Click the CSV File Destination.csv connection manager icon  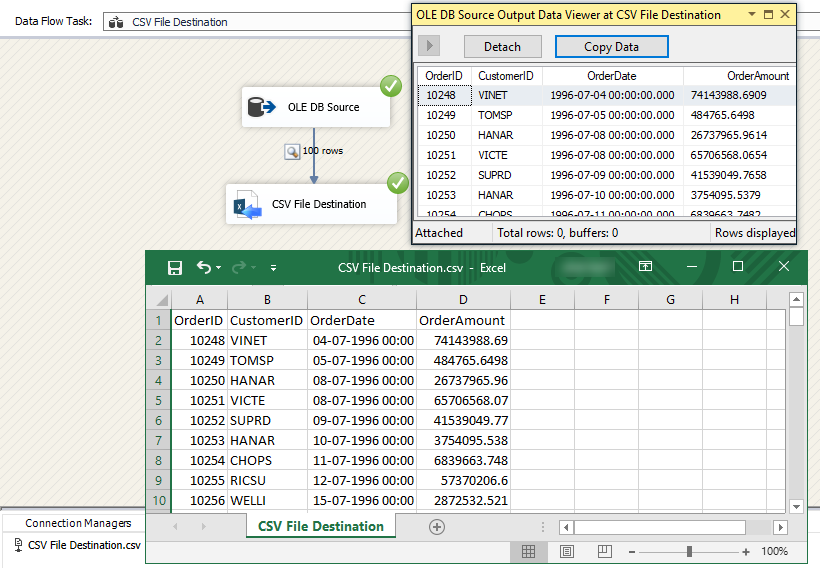tap(18, 544)
